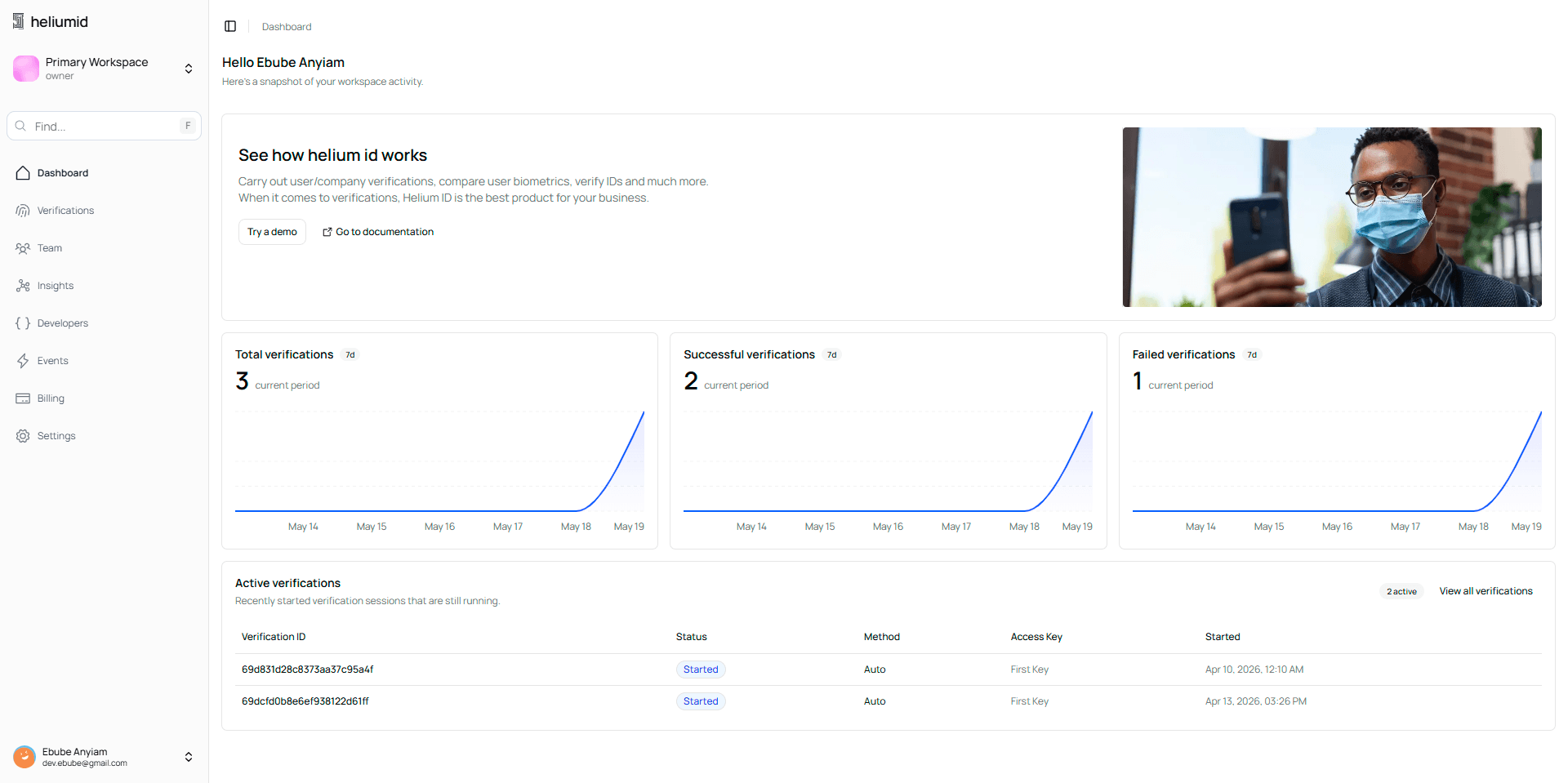Click Auto method in the 69dcfd0b8e6ef938122d61ff row
This screenshot has height=783, width=1568.
pyautogui.click(x=875, y=701)
